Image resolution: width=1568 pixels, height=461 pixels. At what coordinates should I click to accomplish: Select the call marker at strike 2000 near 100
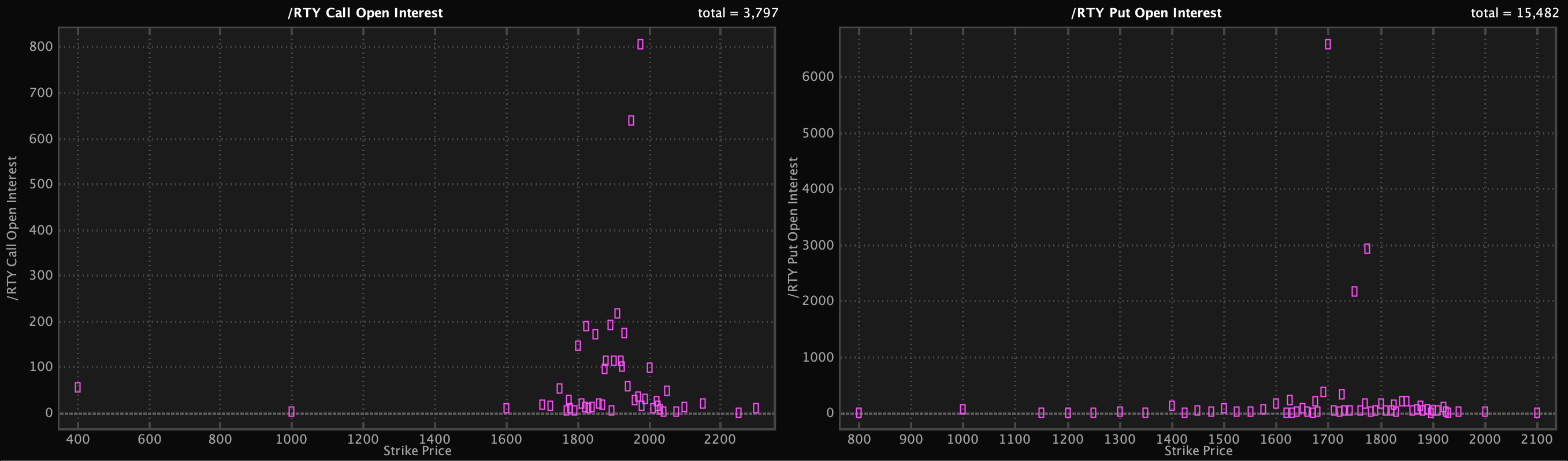649,368
